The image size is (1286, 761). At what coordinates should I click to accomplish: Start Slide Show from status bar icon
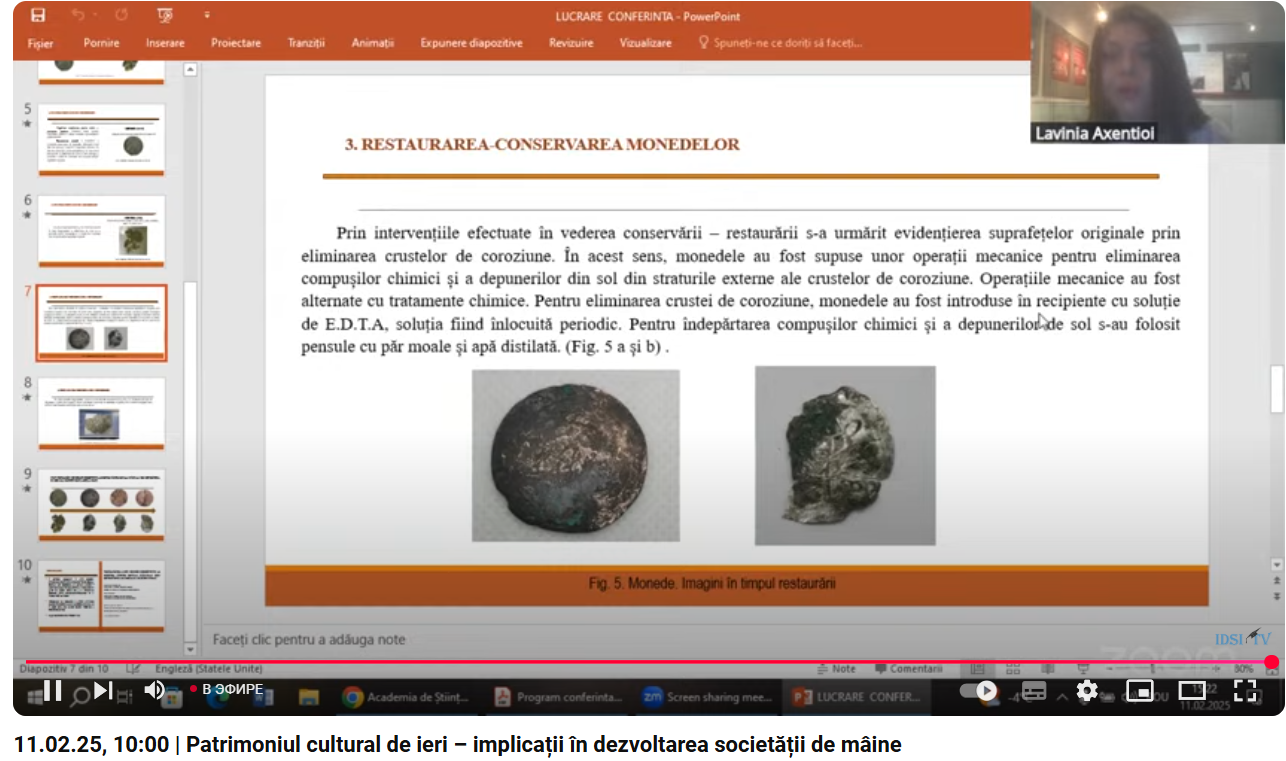(1082, 668)
